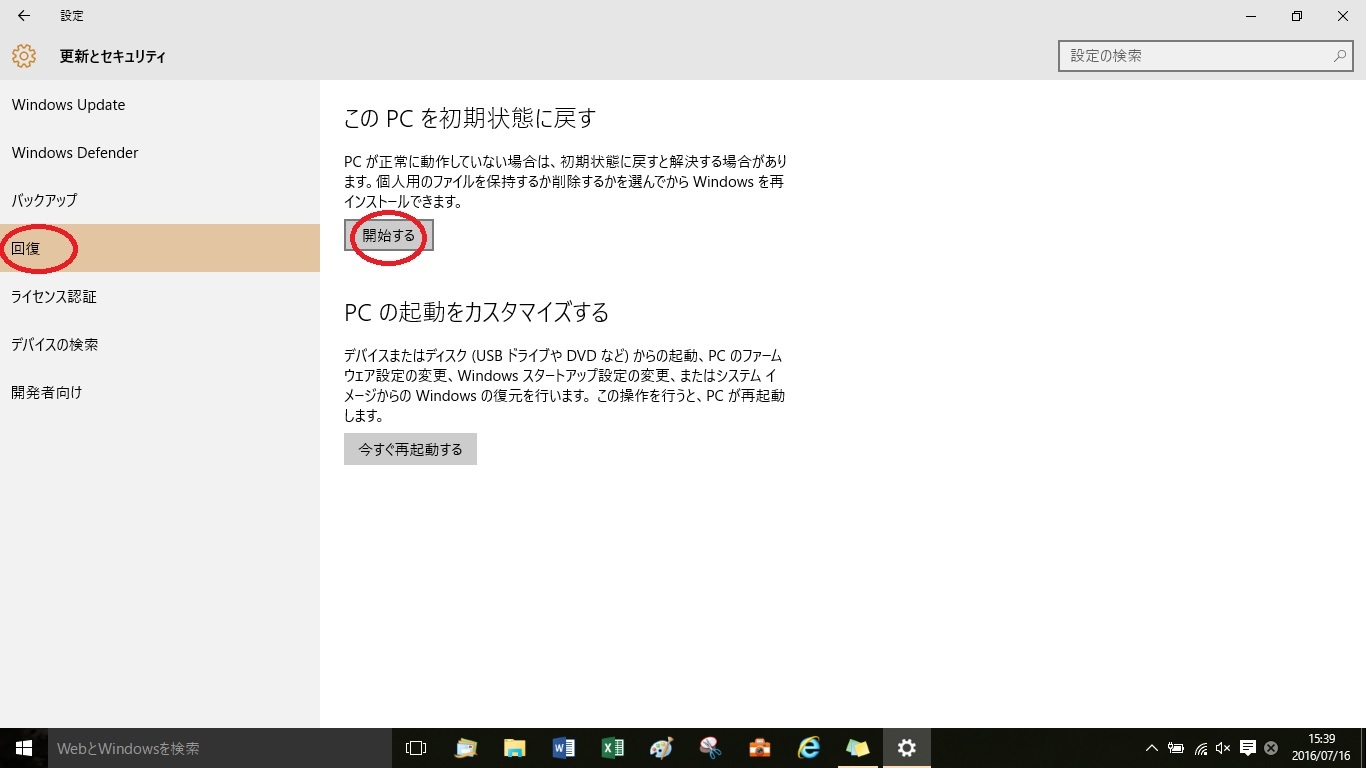Open the ライセンス認証 sidebar section
The image size is (1366, 768).
click(x=160, y=296)
